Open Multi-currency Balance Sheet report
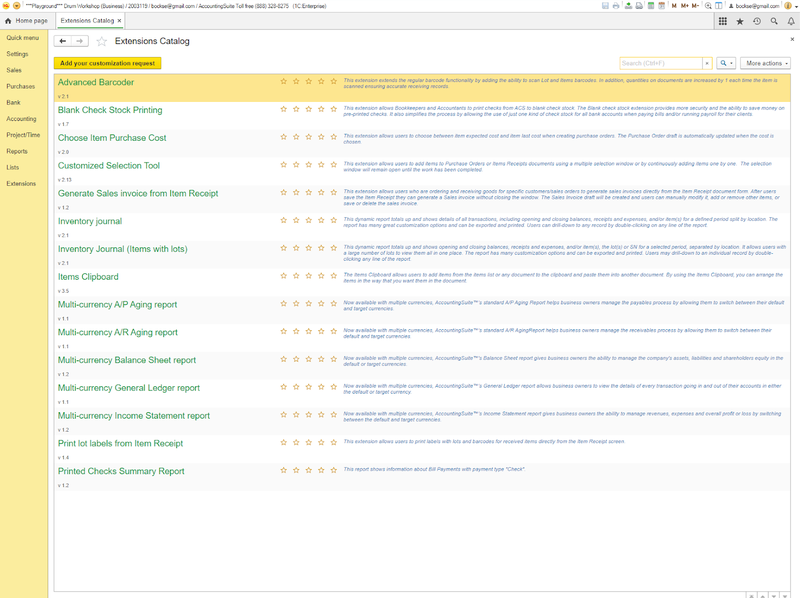Viewport: 800px width, 598px height. click(x=127, y=360)
